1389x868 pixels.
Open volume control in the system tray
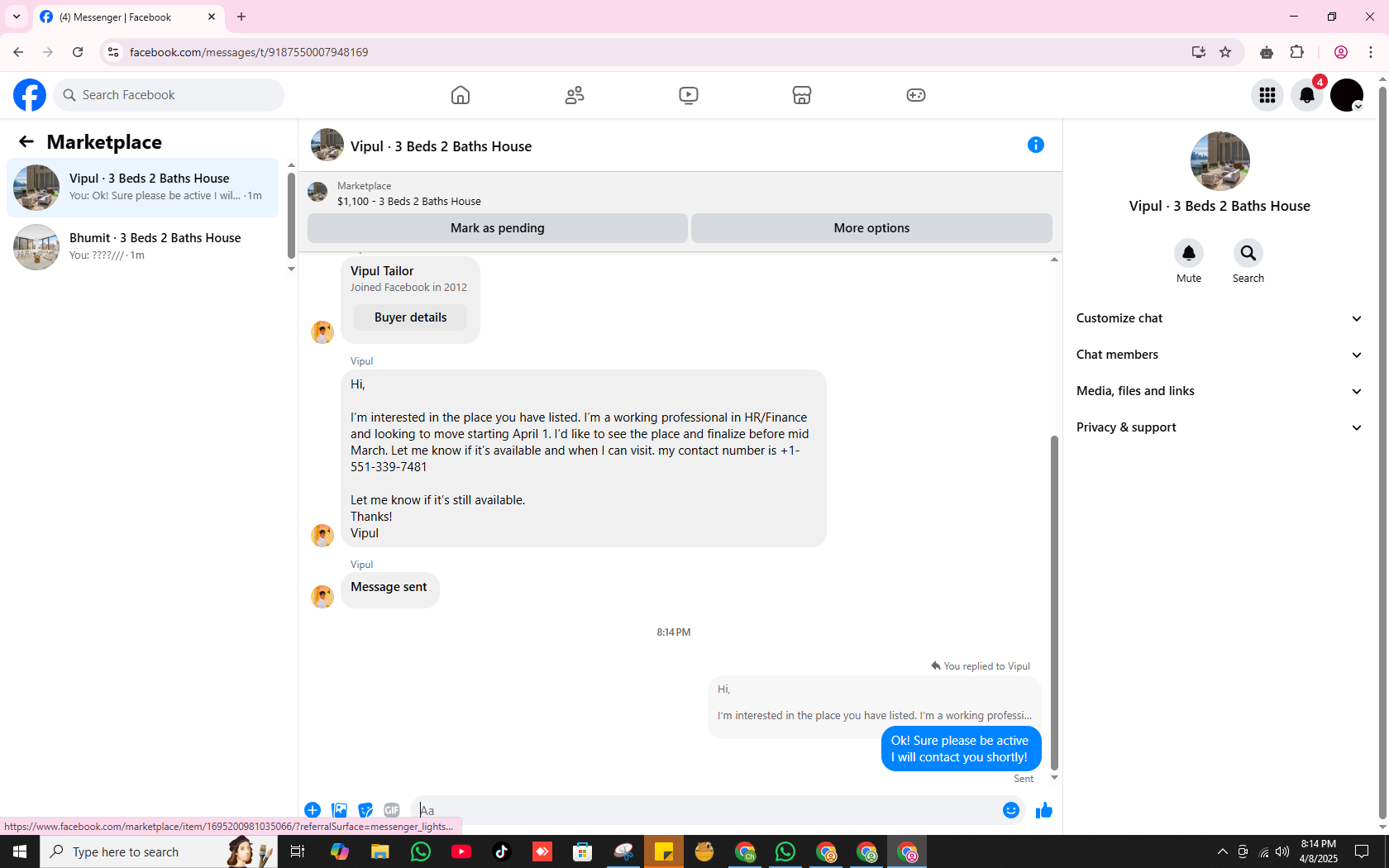(x=1282, y=852)
